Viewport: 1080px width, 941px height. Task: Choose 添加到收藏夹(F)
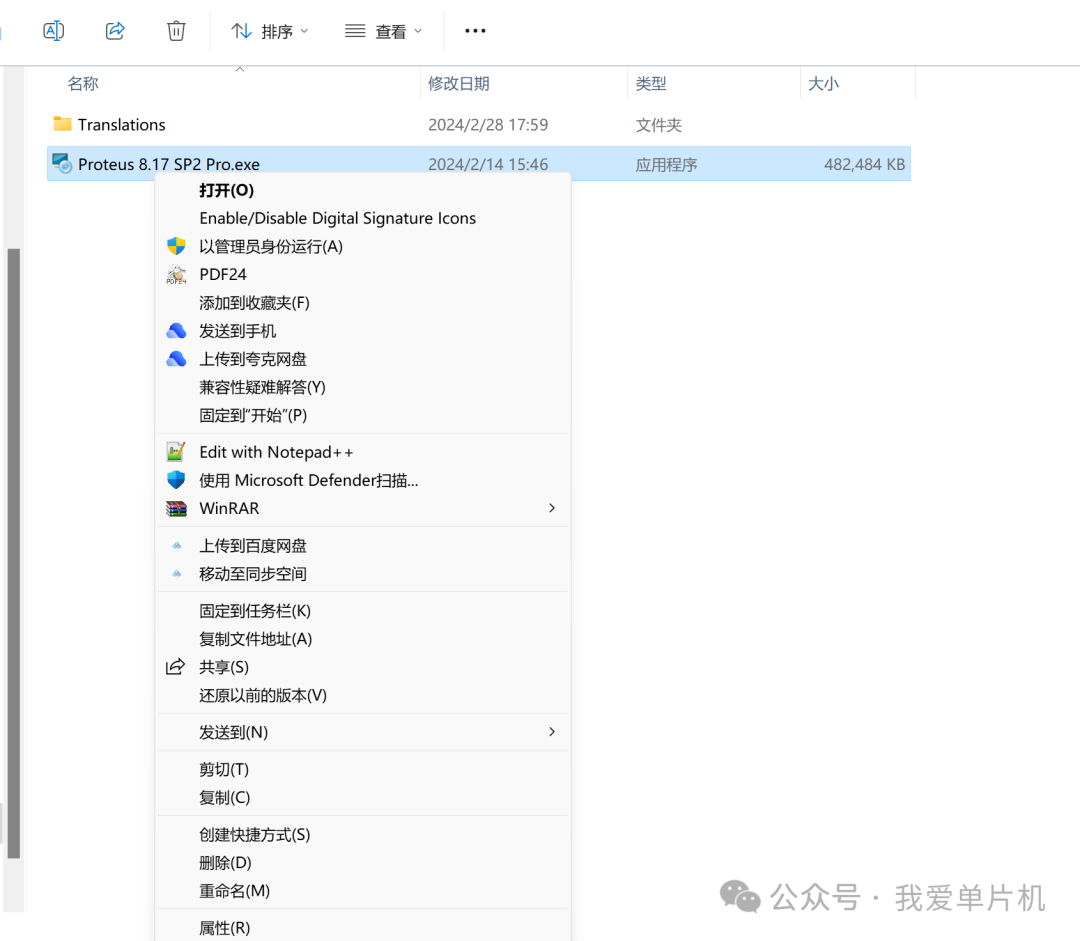click(254, 303)
